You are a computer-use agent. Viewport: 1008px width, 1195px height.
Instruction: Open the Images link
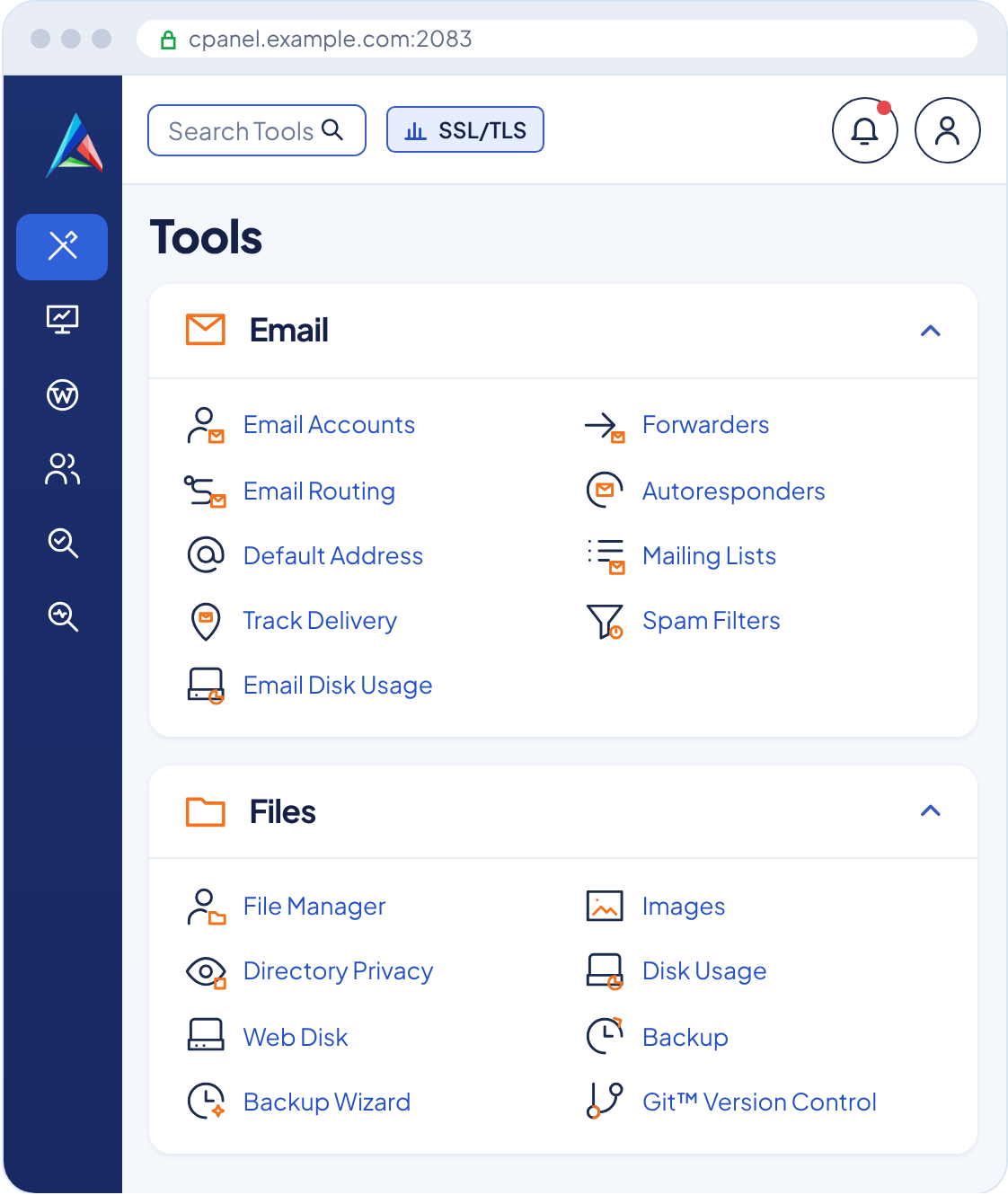[684, 907]
